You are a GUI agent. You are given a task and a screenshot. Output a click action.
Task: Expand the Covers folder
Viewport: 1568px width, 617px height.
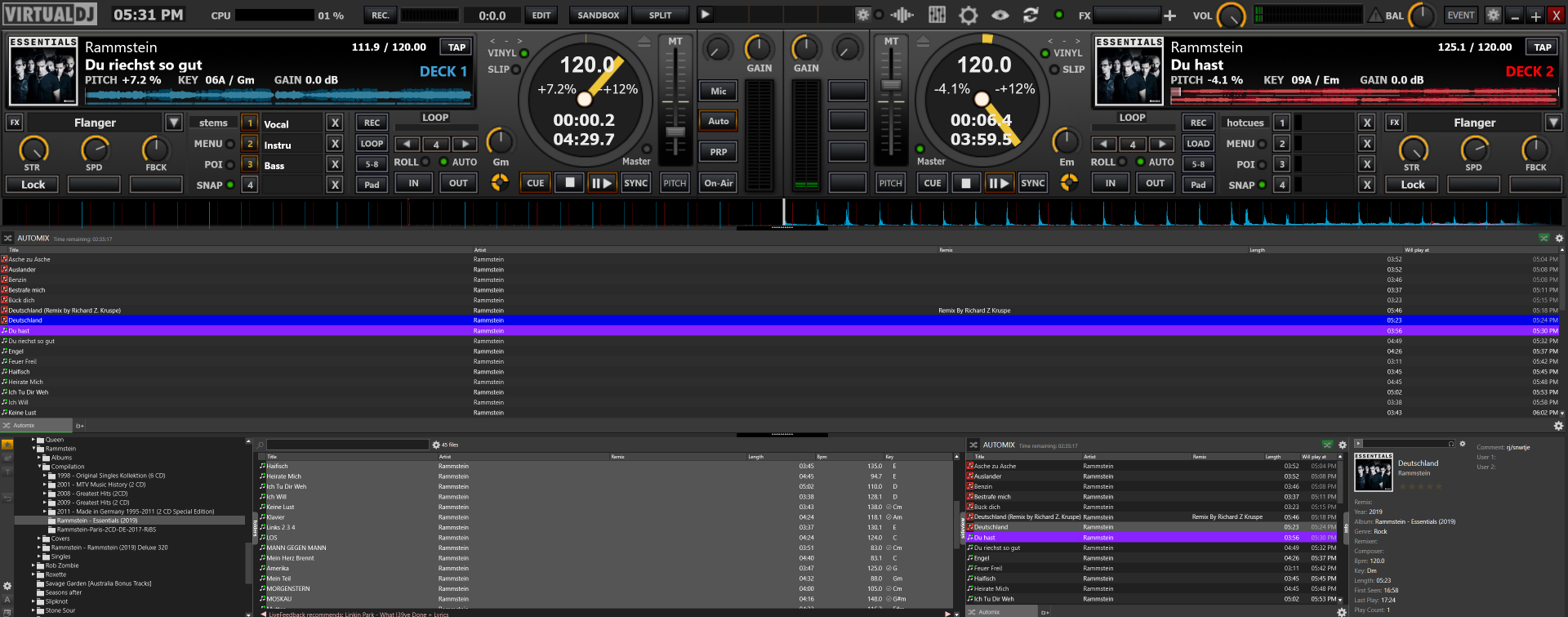[40, 539]
